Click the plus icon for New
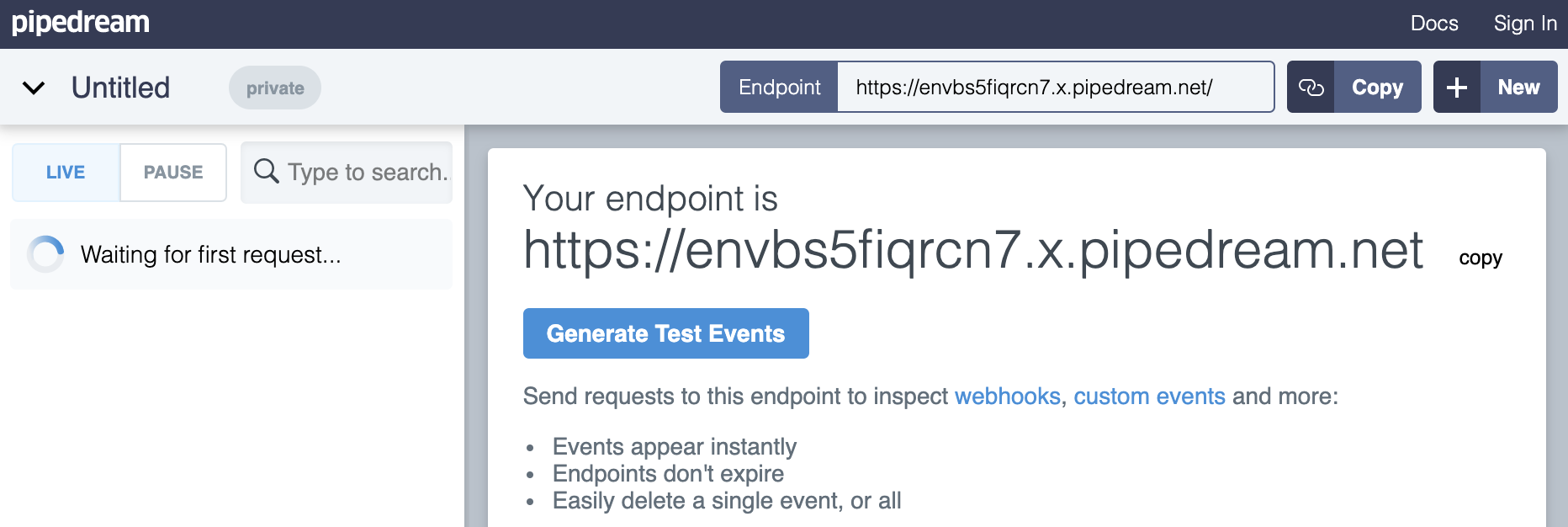Image resolution: width=1568 pixels, height=527 pixels. (x=1457, y=88)
